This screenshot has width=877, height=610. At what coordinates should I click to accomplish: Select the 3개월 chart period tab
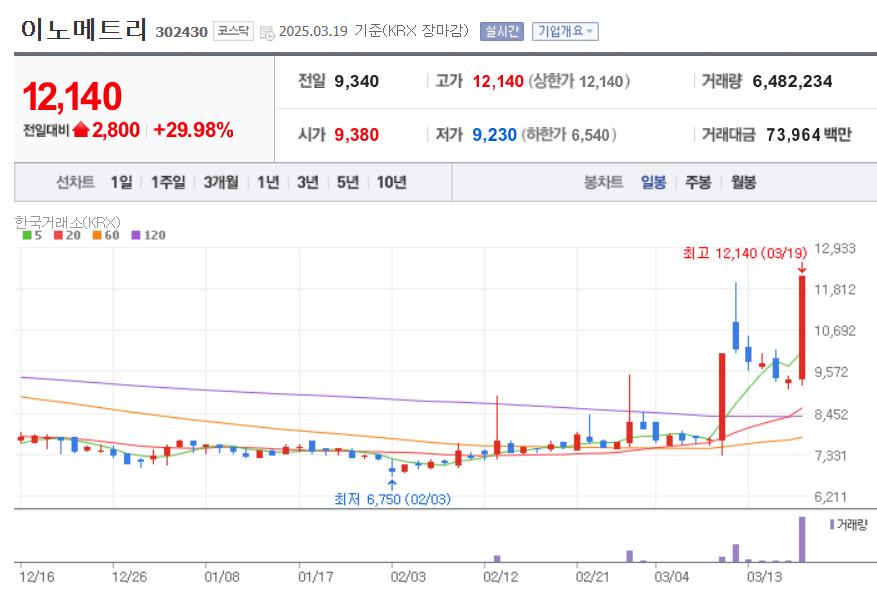pyautogui.click(x=221, y=182)
